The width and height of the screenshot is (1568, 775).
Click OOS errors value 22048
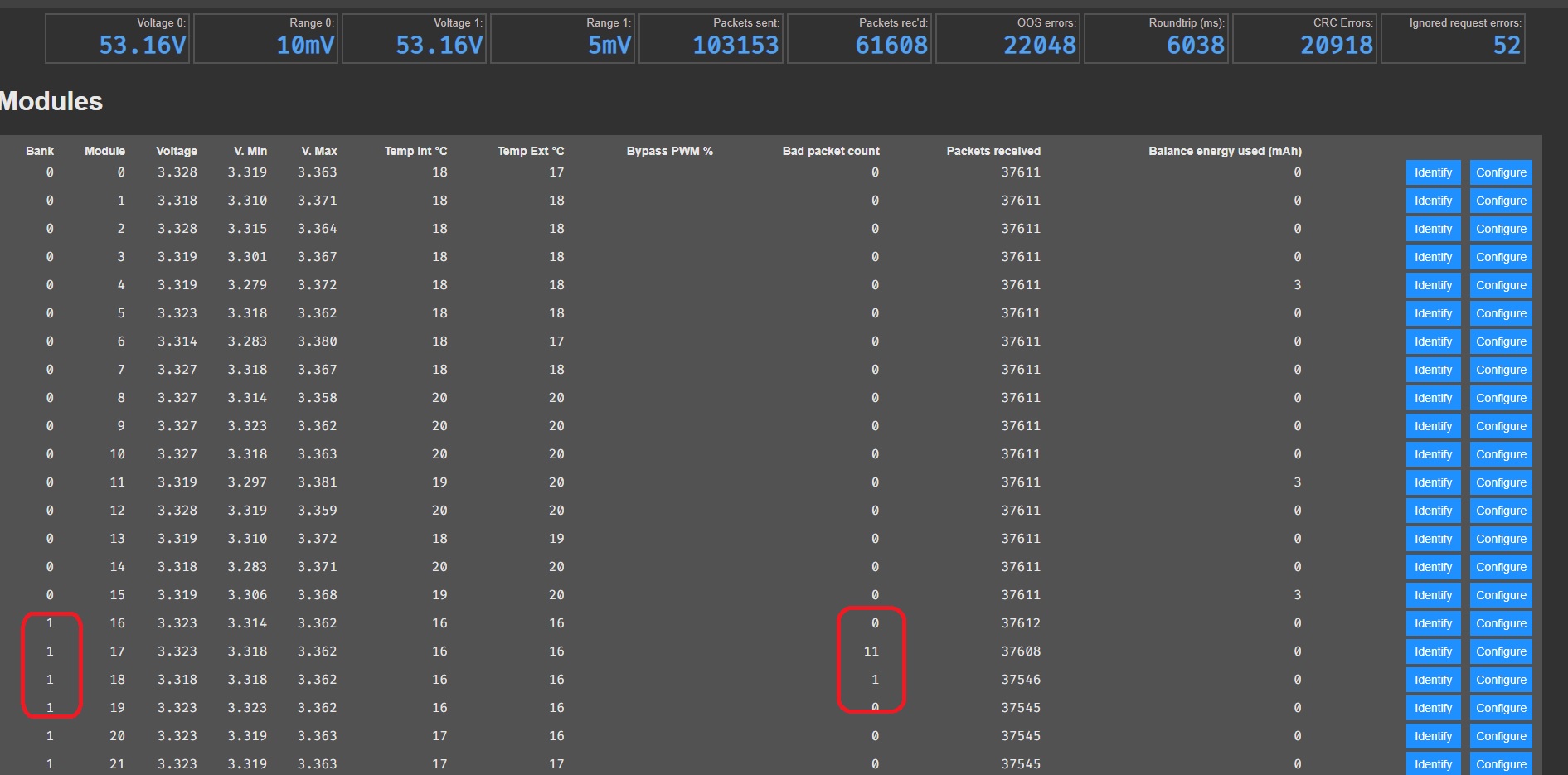click(1040, 45)
